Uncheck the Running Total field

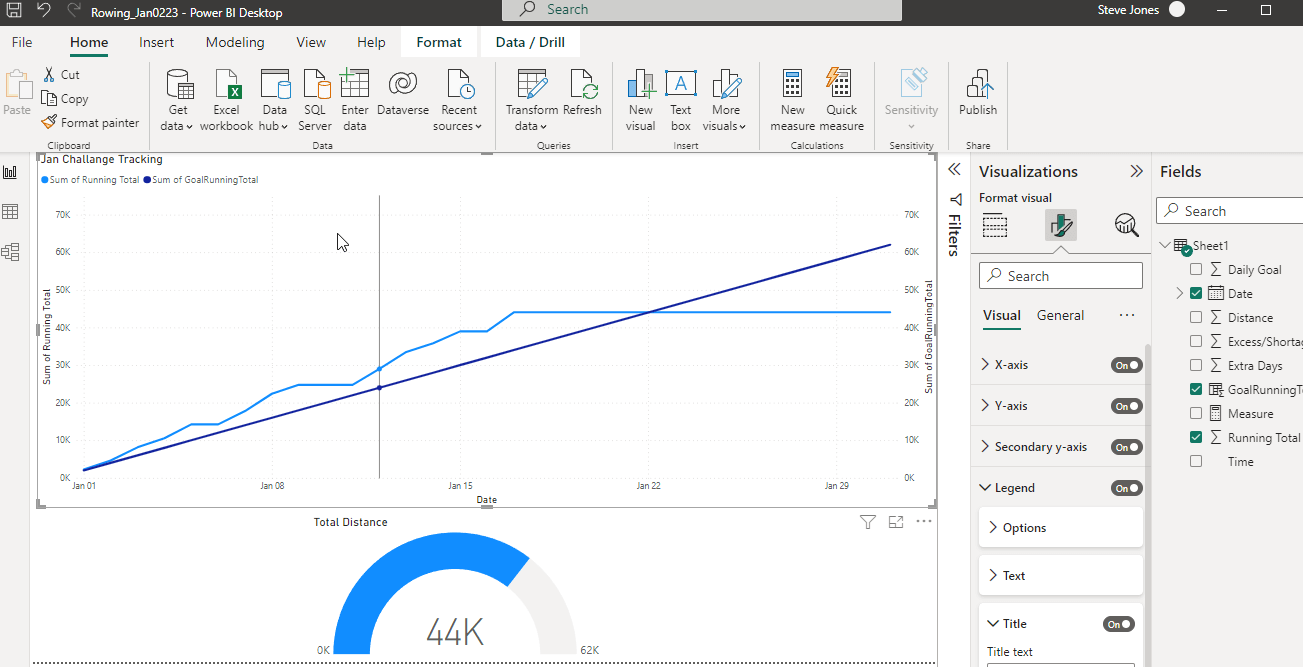[1196, 438]
